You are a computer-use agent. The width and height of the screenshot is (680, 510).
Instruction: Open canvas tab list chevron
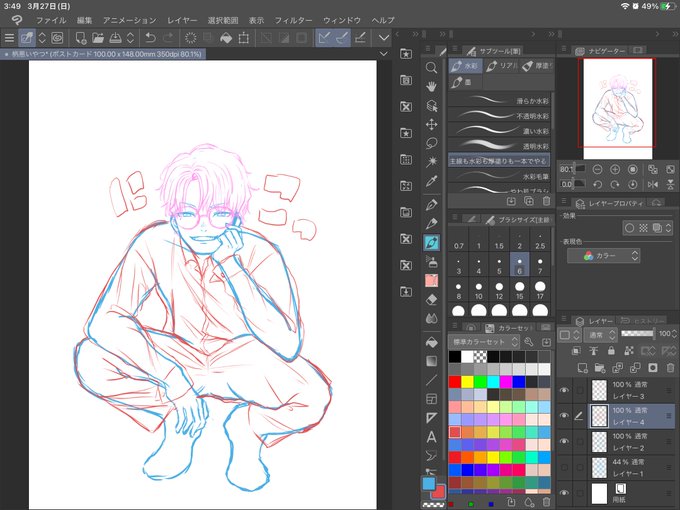coord(383,54)
